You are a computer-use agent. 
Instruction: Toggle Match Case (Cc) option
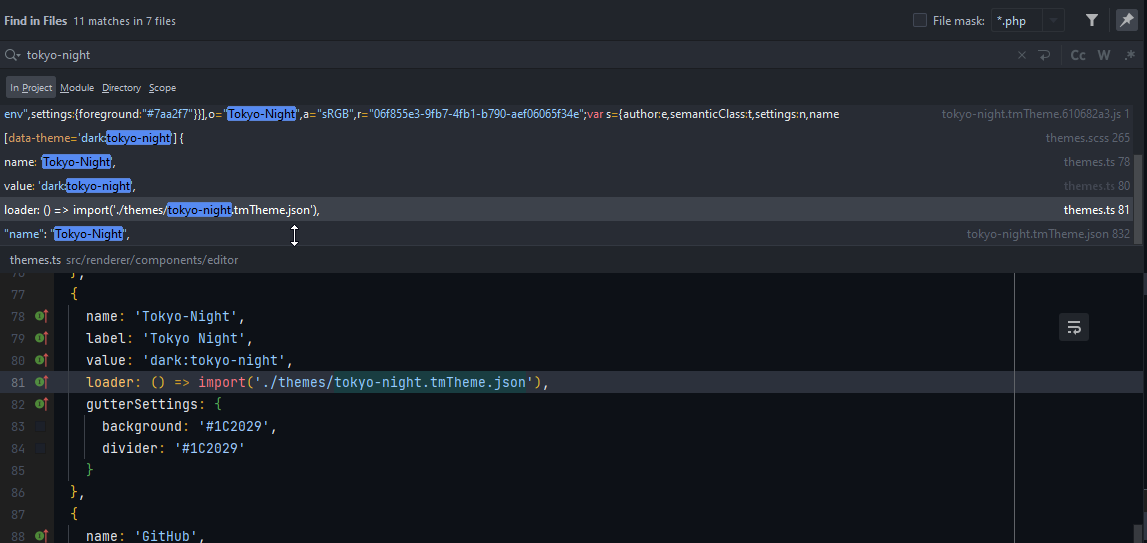1078,55
